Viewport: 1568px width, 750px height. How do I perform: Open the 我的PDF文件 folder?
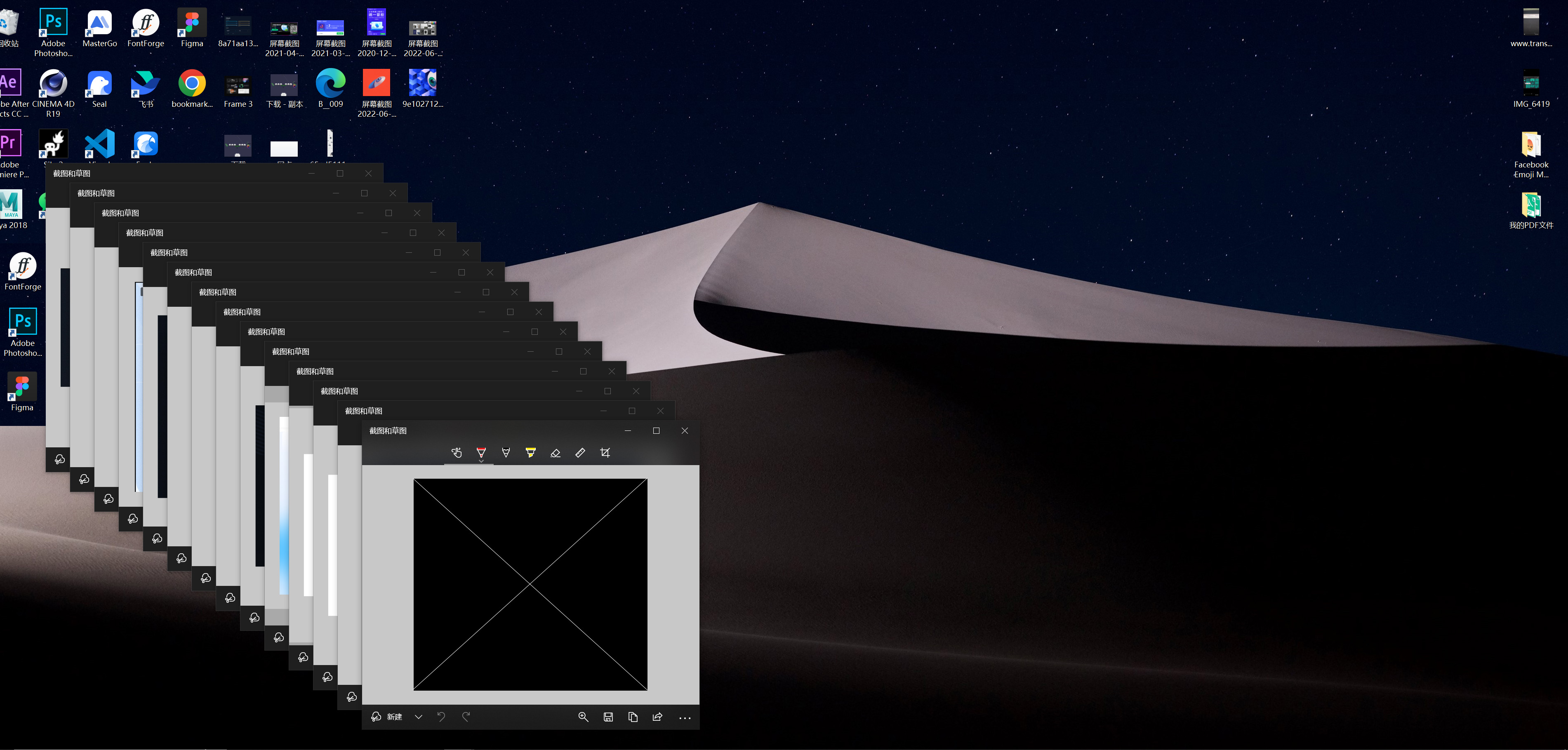1531,206
